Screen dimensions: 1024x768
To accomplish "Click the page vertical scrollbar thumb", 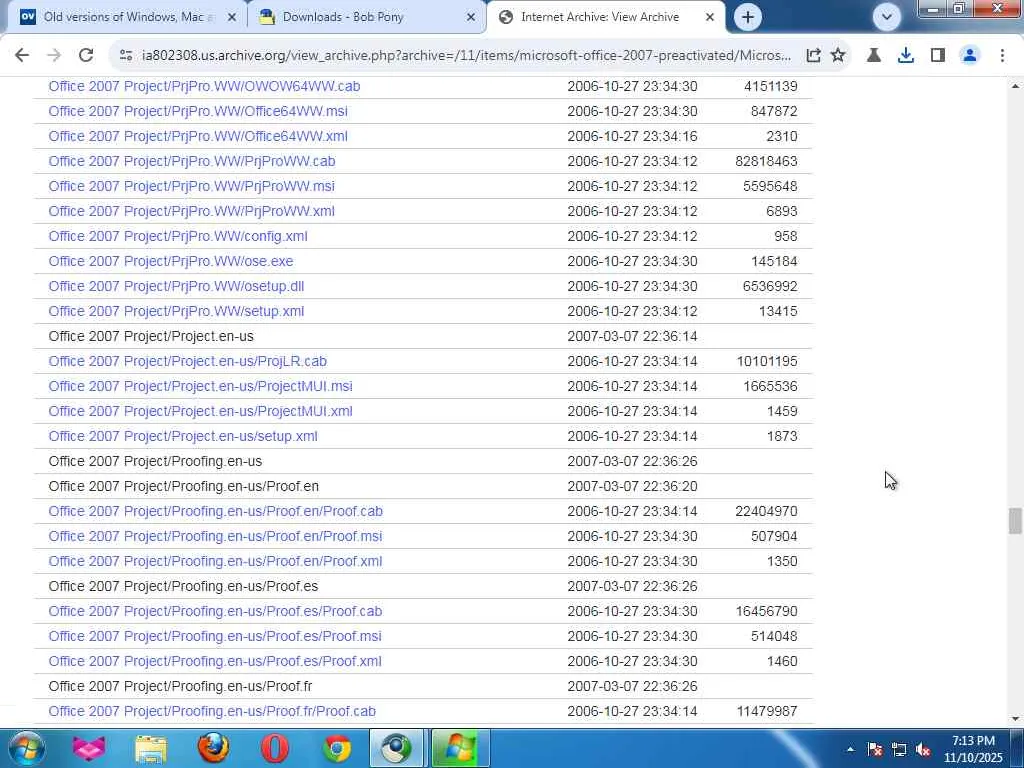I will click(x=1014, y=520).
